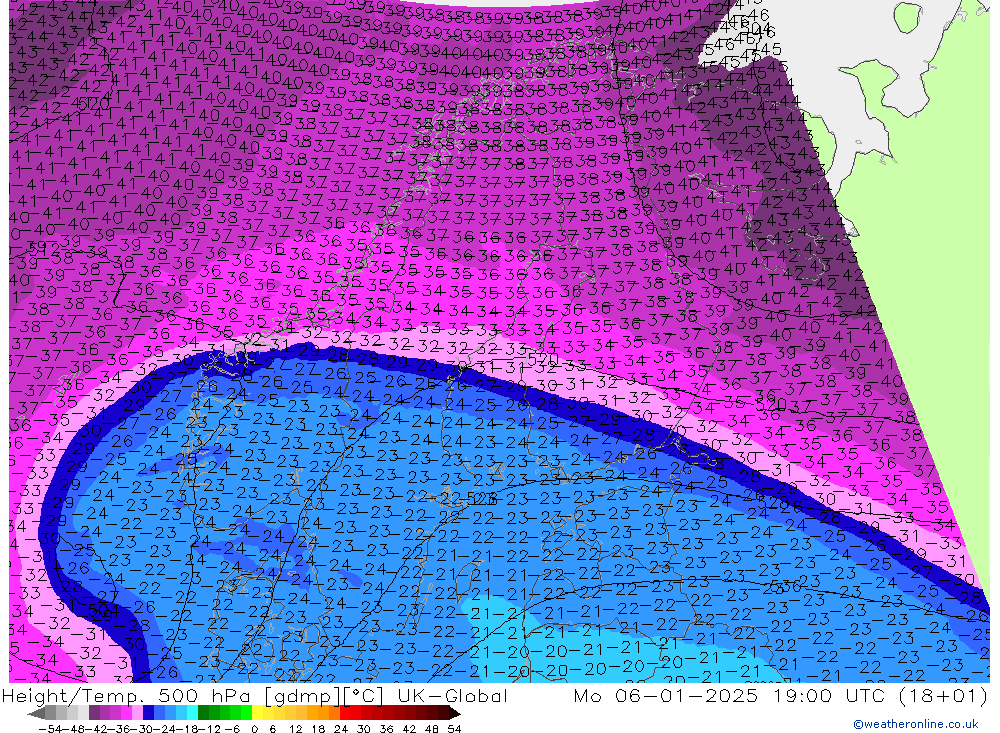This screenshot has height=733, width=1000.
Task: Click the "54" label at the scale's right end
Action: point(454,728)
